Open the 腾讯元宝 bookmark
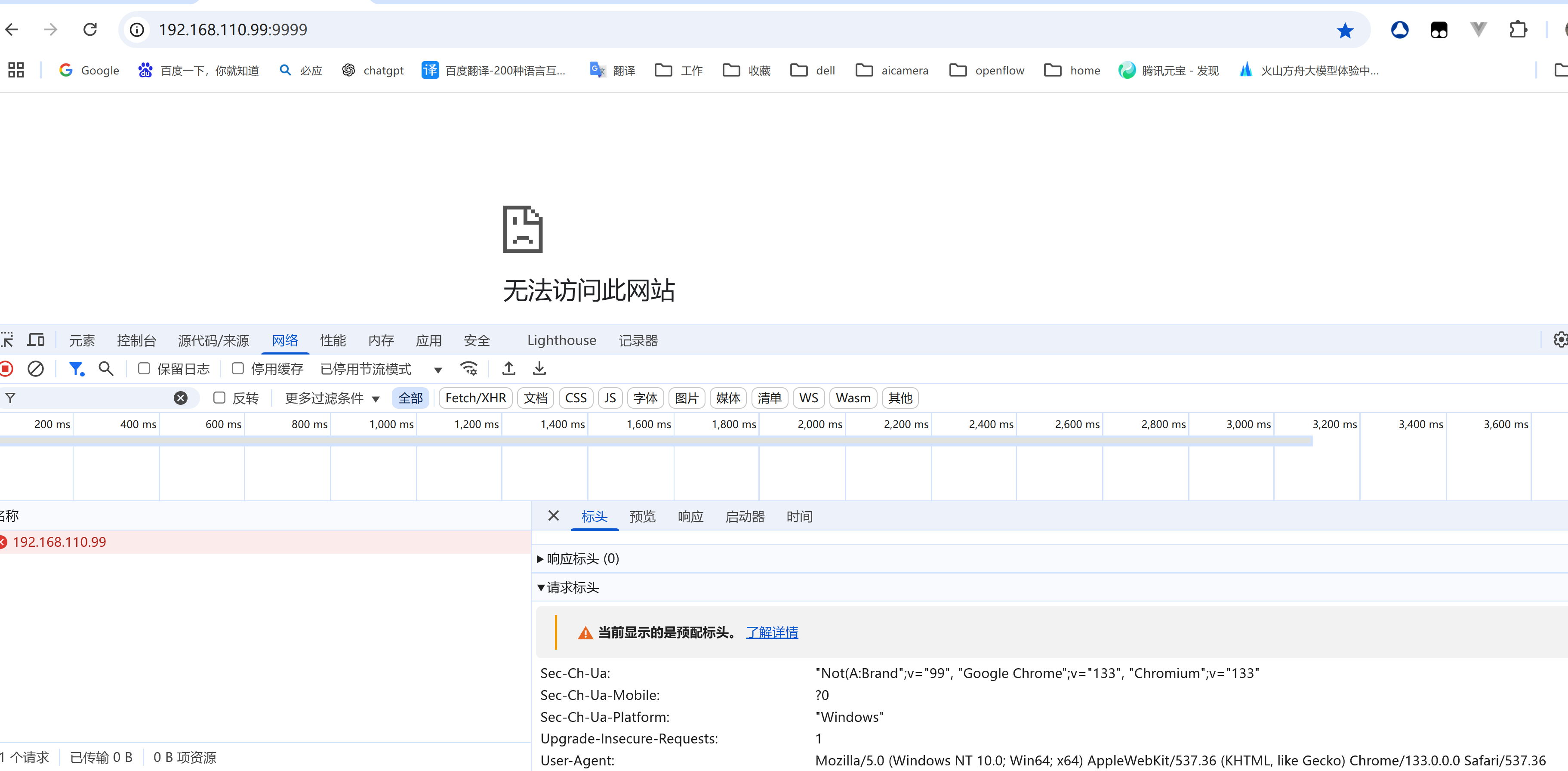 [1169, 70]
